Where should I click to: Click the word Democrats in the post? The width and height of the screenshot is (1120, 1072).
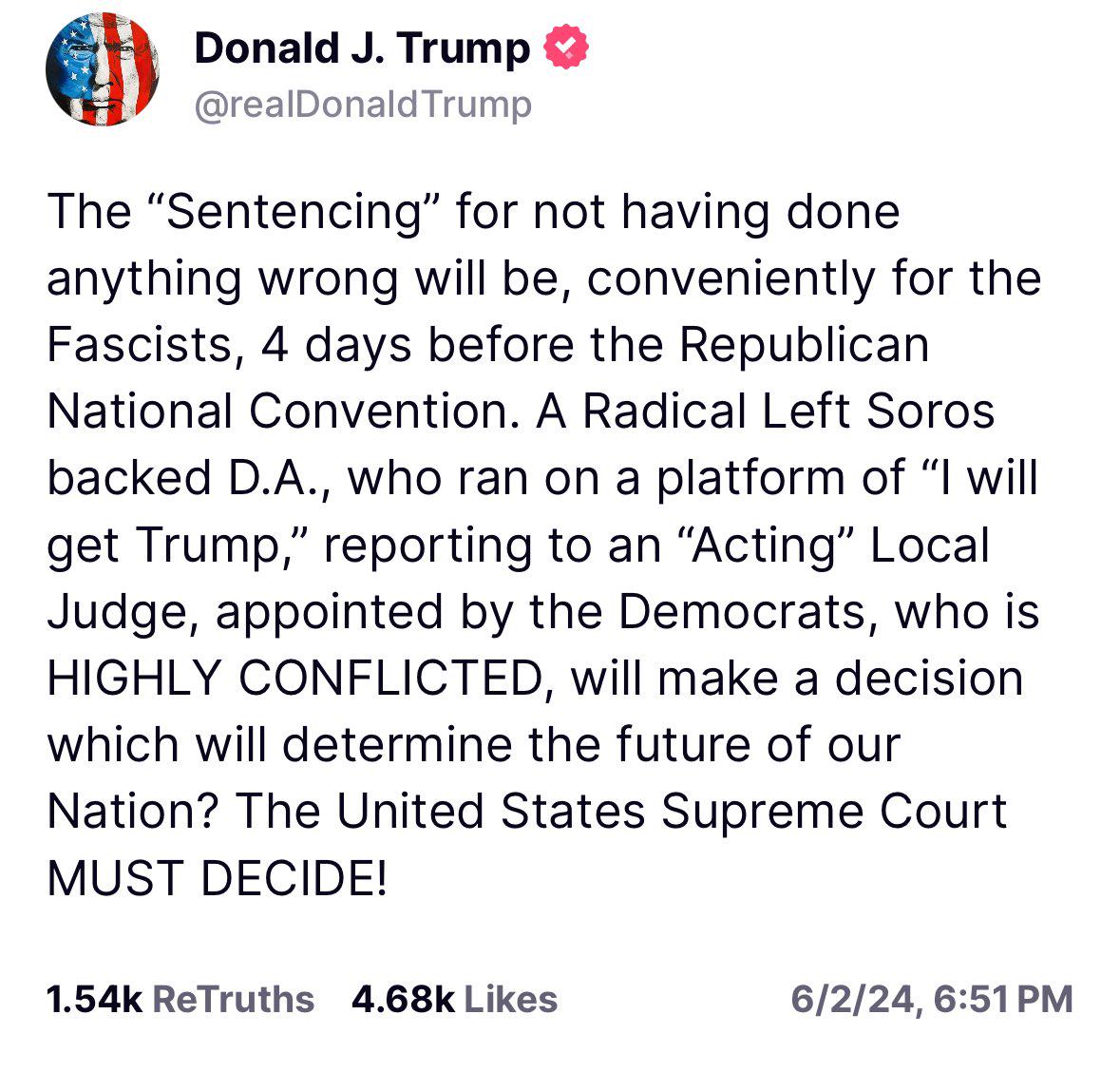click(x=741, y=611)
